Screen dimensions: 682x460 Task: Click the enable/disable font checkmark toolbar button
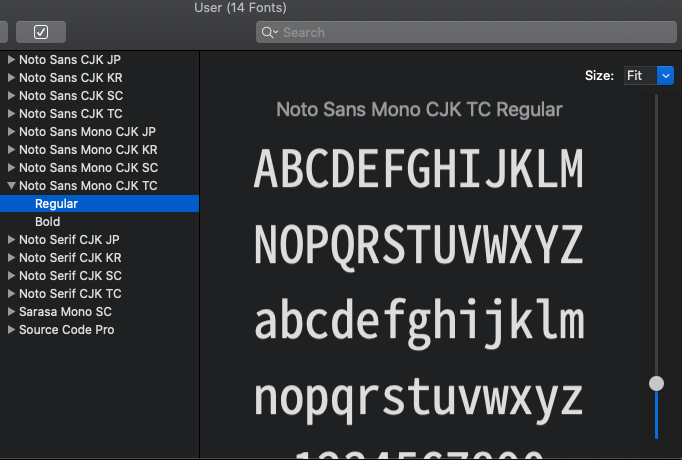40,32
